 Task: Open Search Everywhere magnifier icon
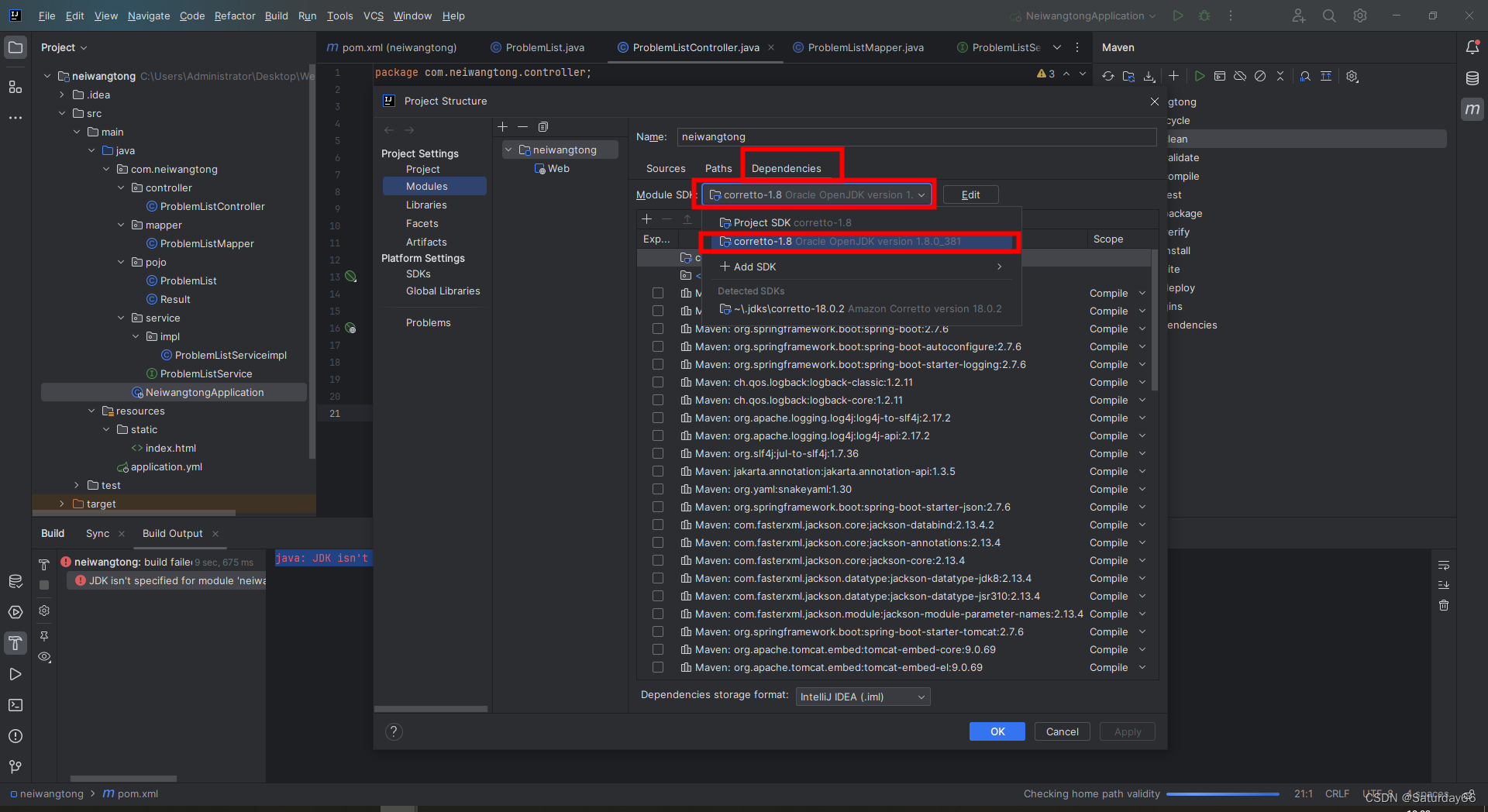1329,15
